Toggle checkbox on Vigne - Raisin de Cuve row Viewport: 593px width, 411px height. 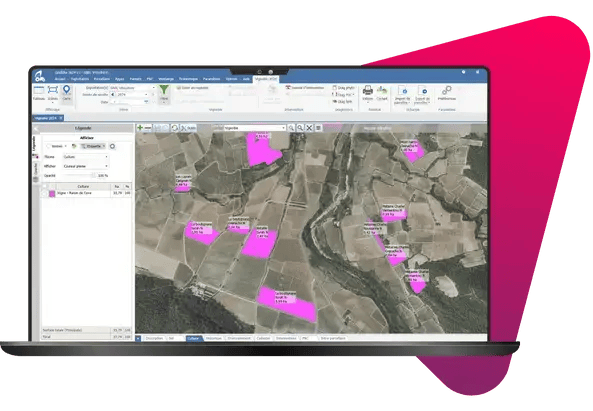point(45,193)
